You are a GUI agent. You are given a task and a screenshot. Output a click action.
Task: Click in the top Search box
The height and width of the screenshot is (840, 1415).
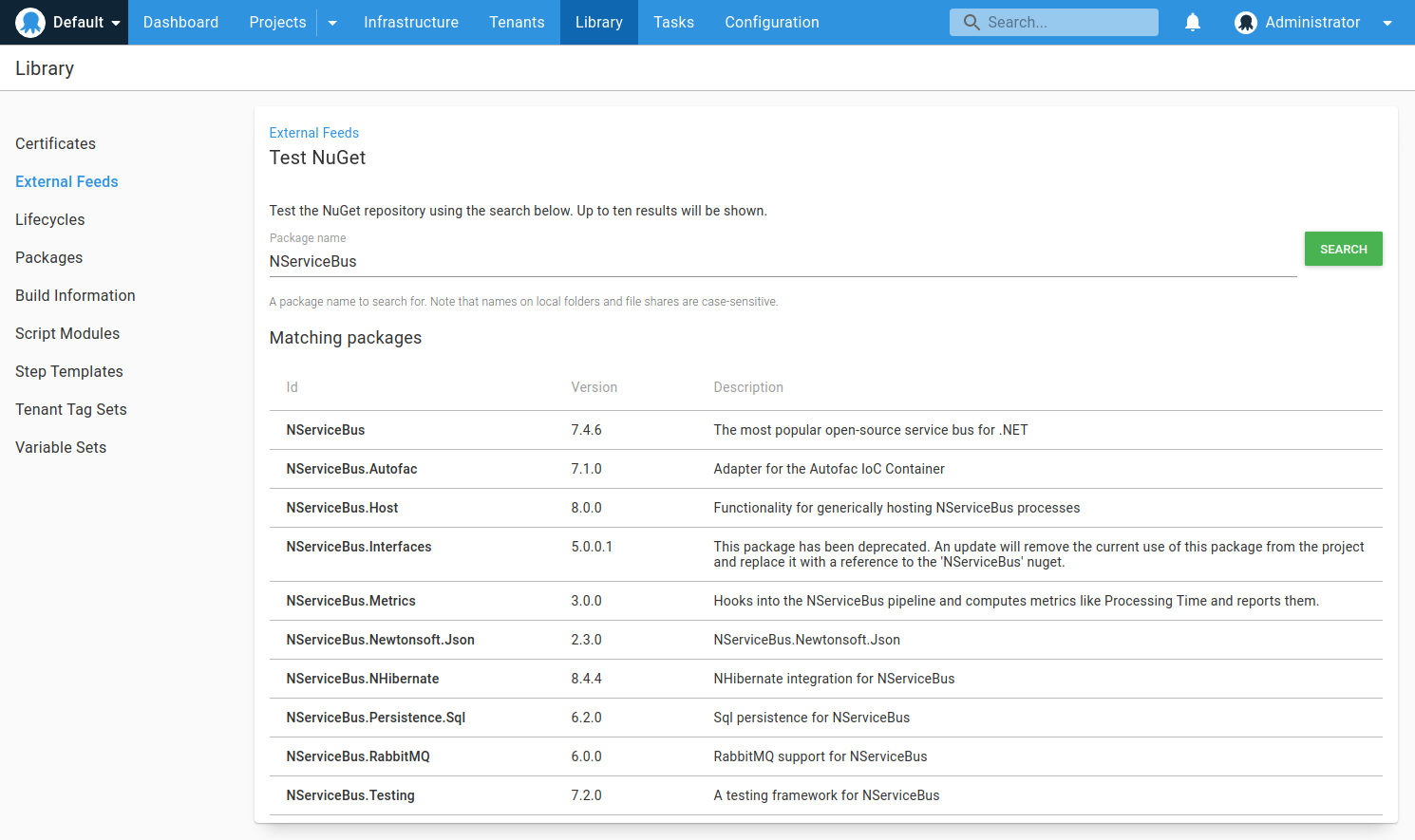[x=1066, y=22]
